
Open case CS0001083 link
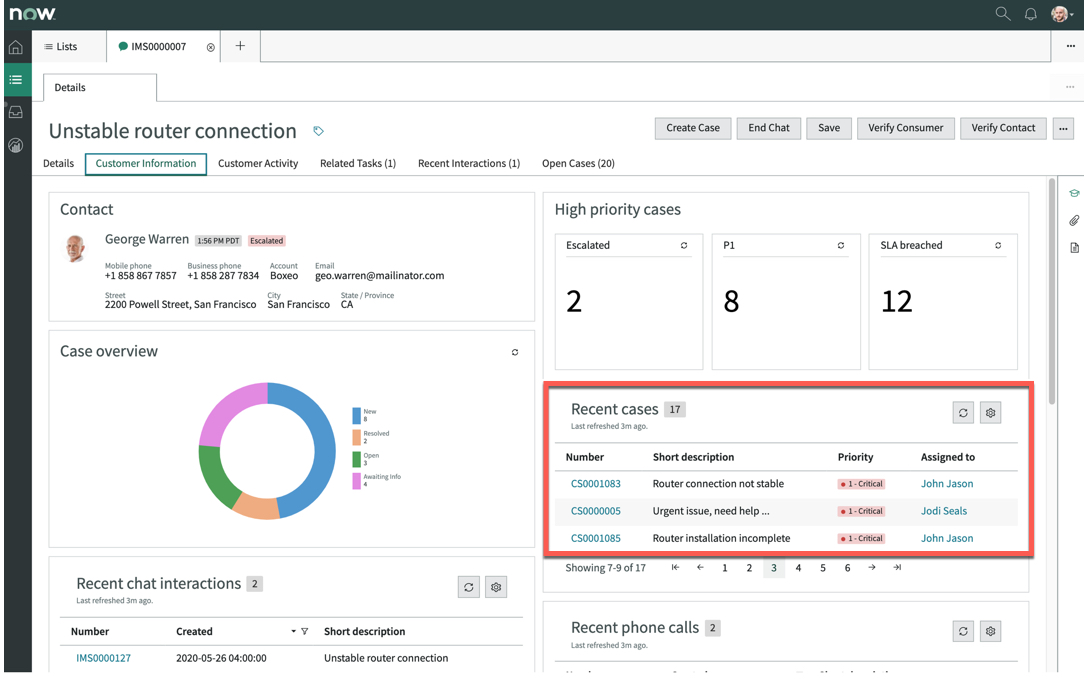[595, 484]
